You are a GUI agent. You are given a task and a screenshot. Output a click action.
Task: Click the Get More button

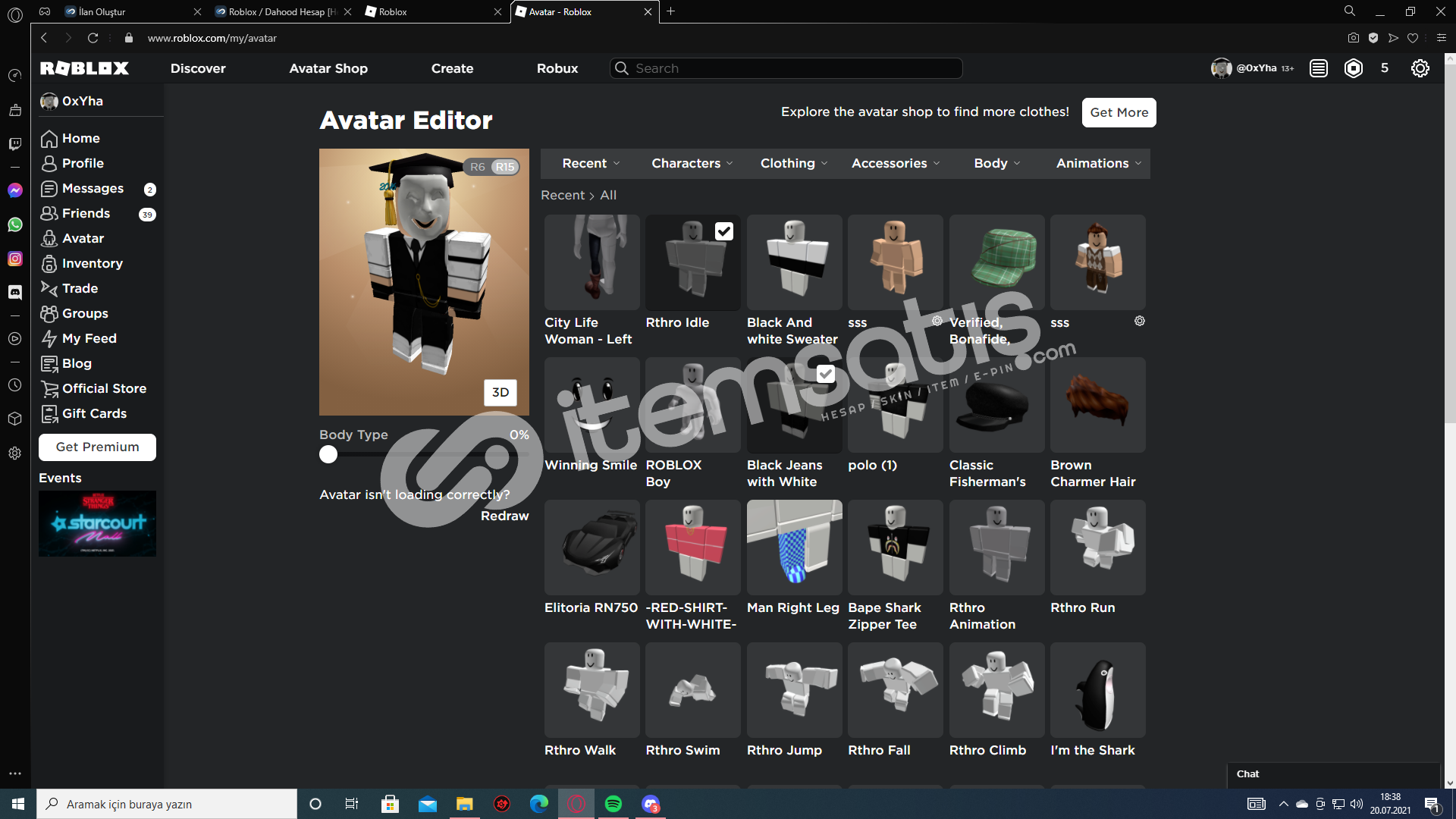1119,112
